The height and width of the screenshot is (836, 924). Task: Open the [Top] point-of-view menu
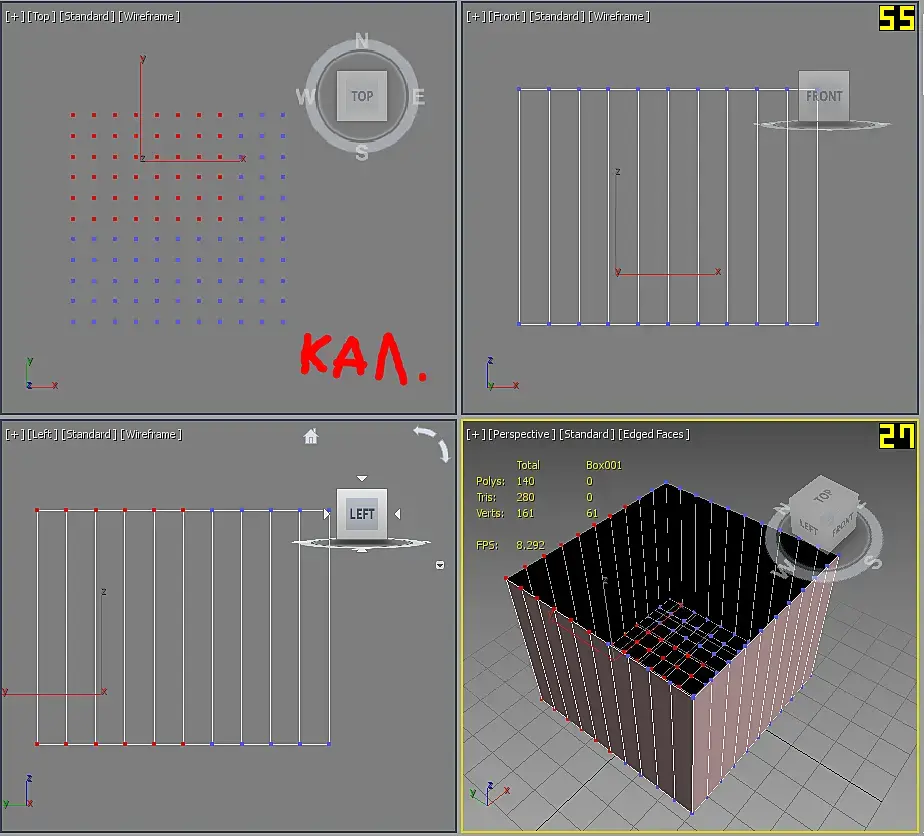pos(41,16)
